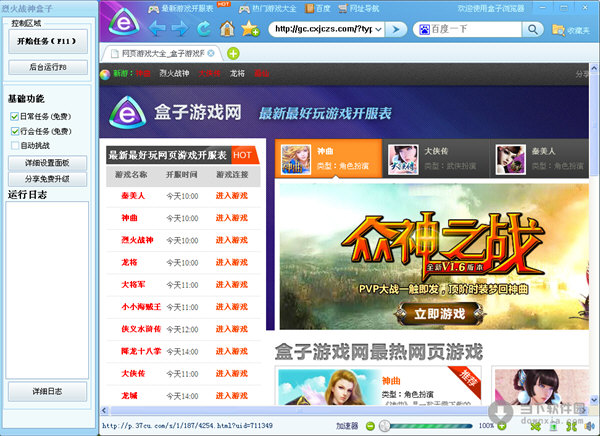Click the accelerator green slider track
Screen dimensions: 600x436
(432, 426)
